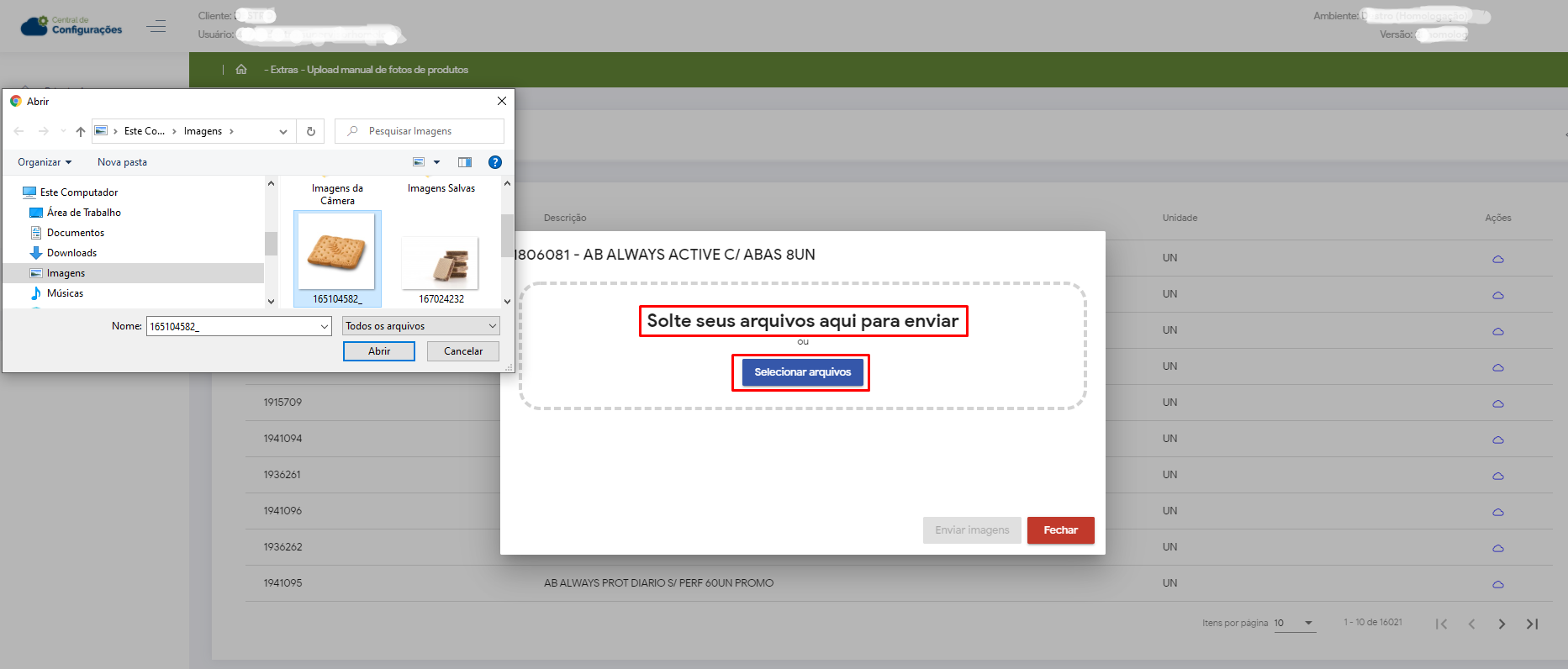Expand the recent locations dropdown

63,131
